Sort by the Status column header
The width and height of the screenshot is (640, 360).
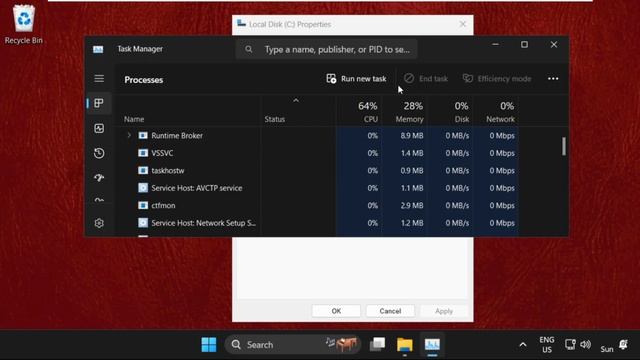[275, 119]
